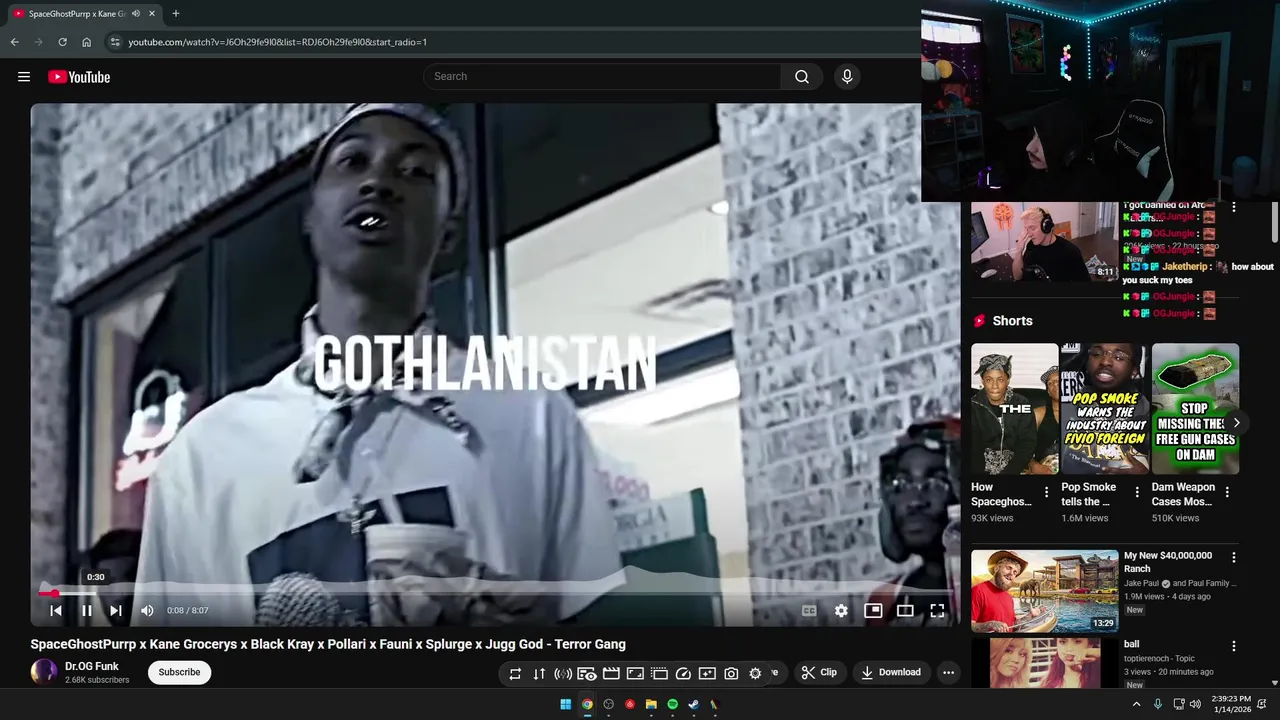Open the 'How Spaceghos...' short thumbnail

tap(1014, 409)
